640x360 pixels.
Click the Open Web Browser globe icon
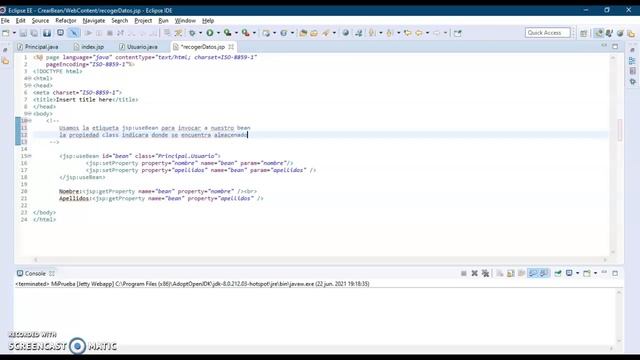pos(345,33)
